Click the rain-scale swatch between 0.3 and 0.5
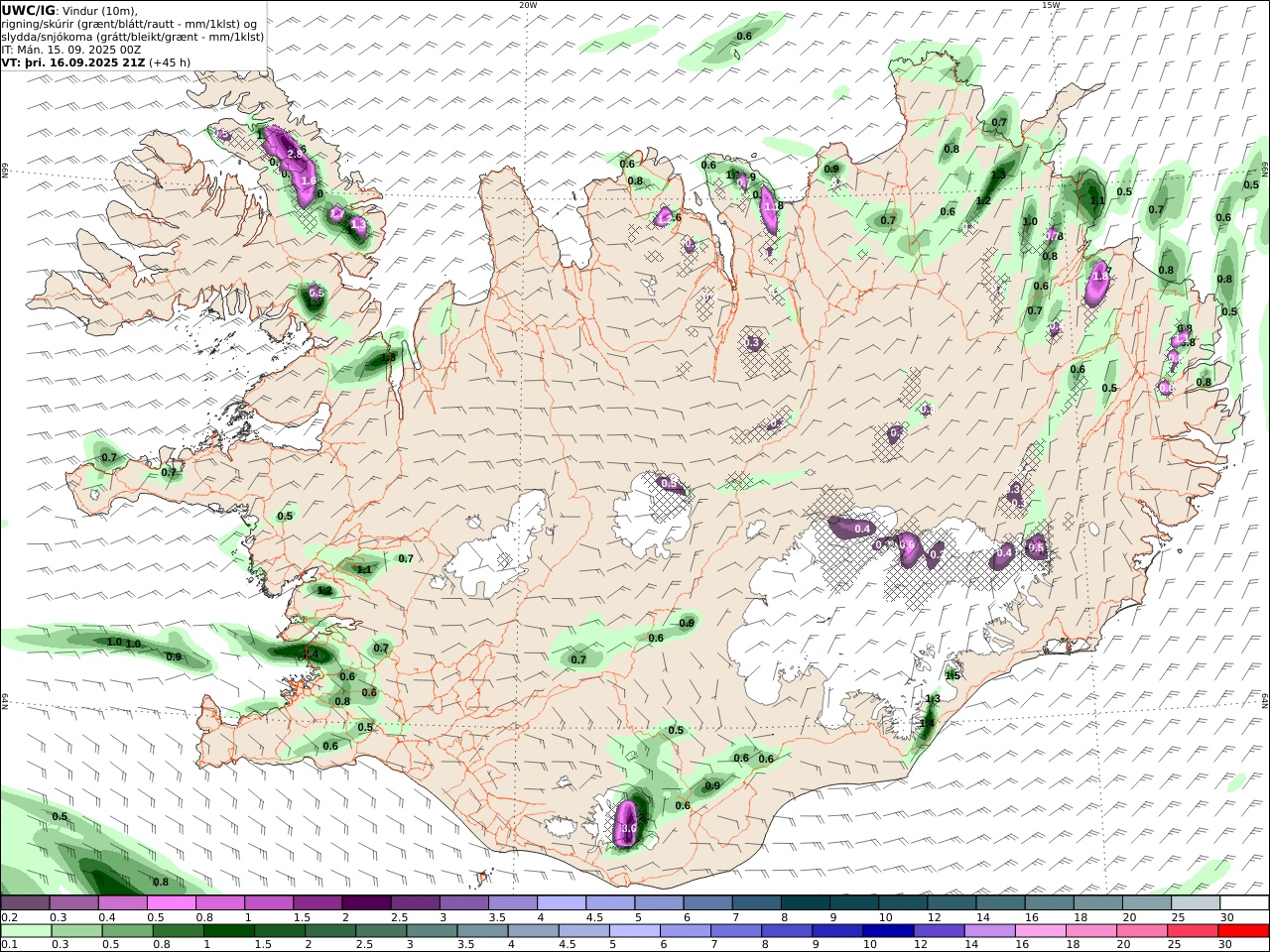 pyautogui.click(x=77, y=931)
